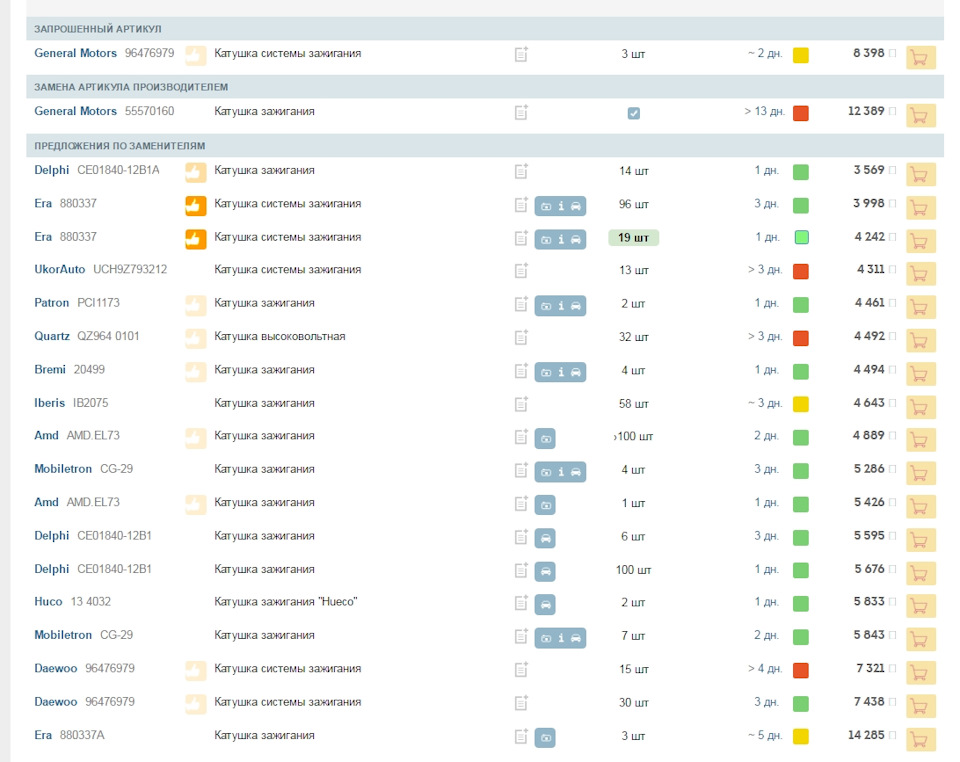Click cart icon in Quartz QZ964 0101 row
Screen dimensions: 960x762
[x=920, y=341]
